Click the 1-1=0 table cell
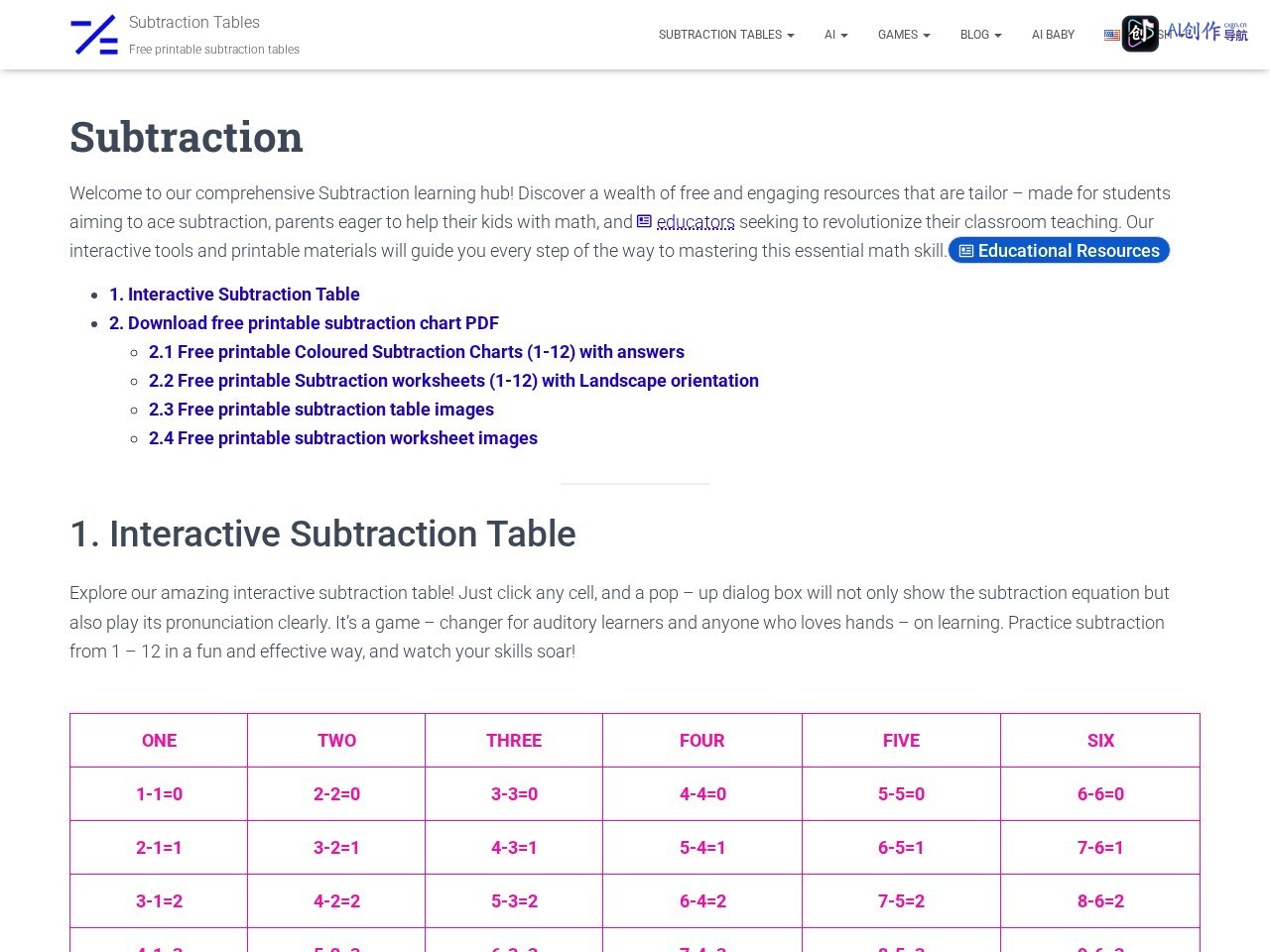This screenshot has height=952, width=1270. (159, 794)
